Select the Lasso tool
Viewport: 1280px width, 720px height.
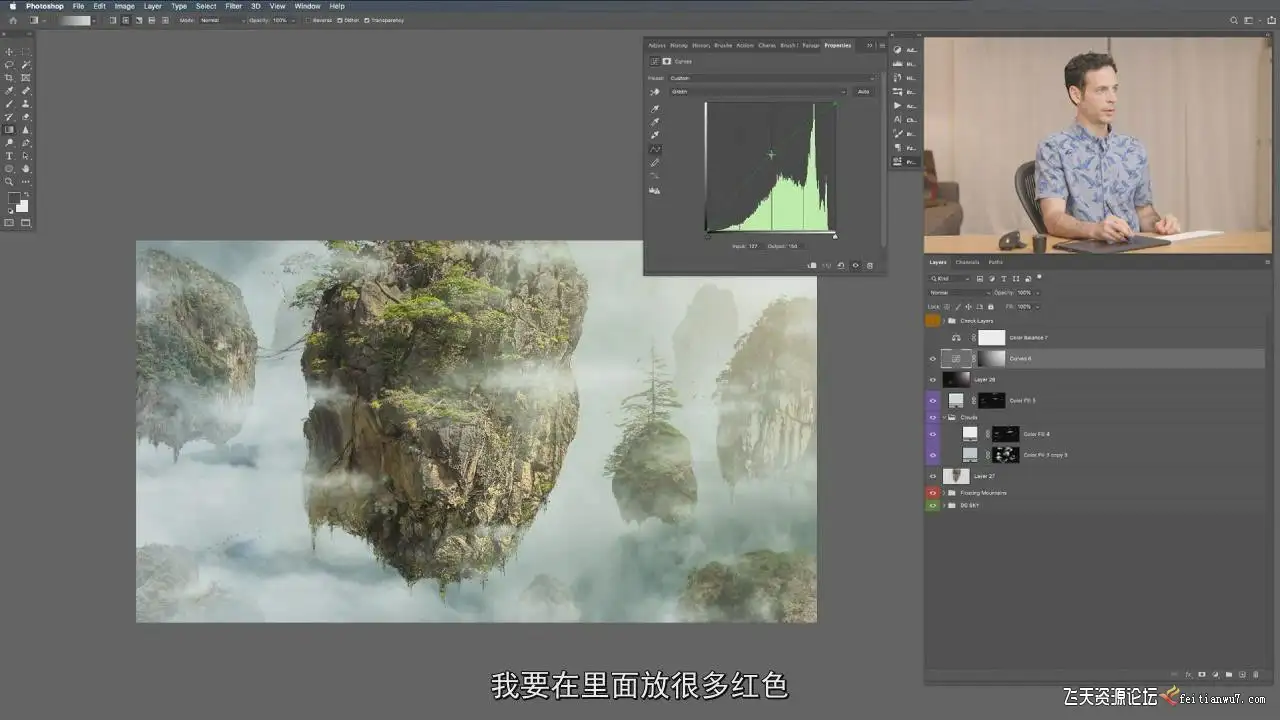click(10, 65)
